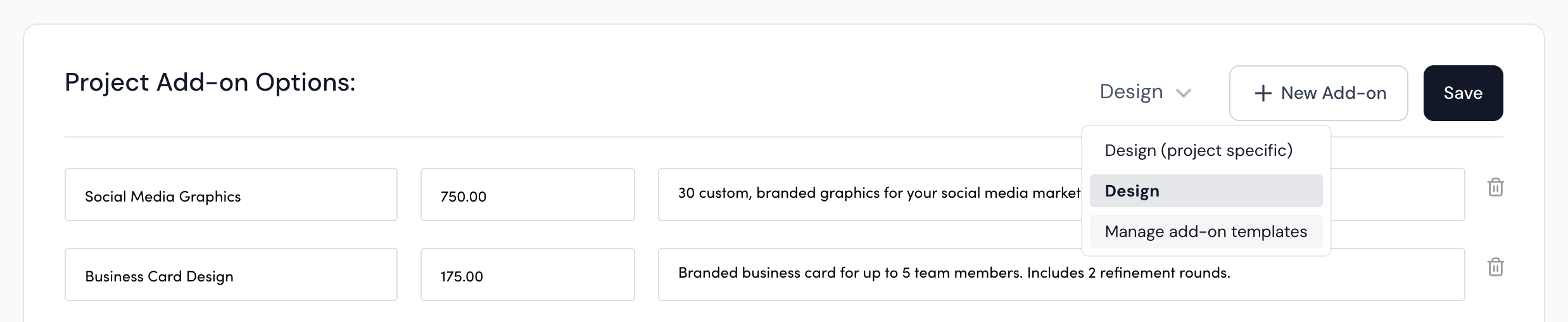Click the plus icon beside New Add-on

[1263, 93]
